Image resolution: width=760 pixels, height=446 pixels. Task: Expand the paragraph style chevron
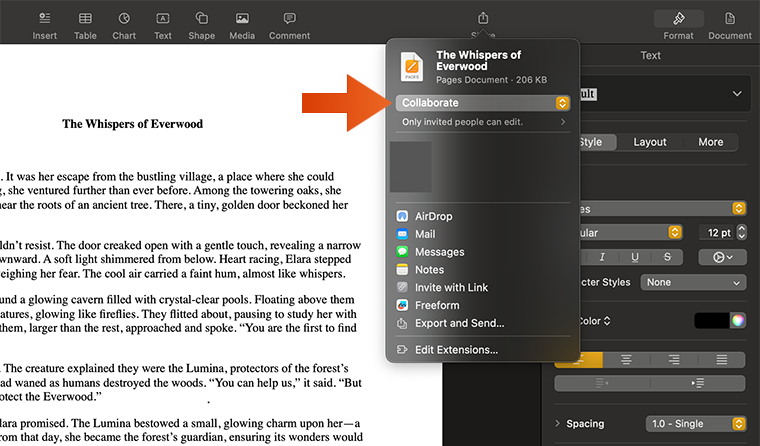(737, 94)
